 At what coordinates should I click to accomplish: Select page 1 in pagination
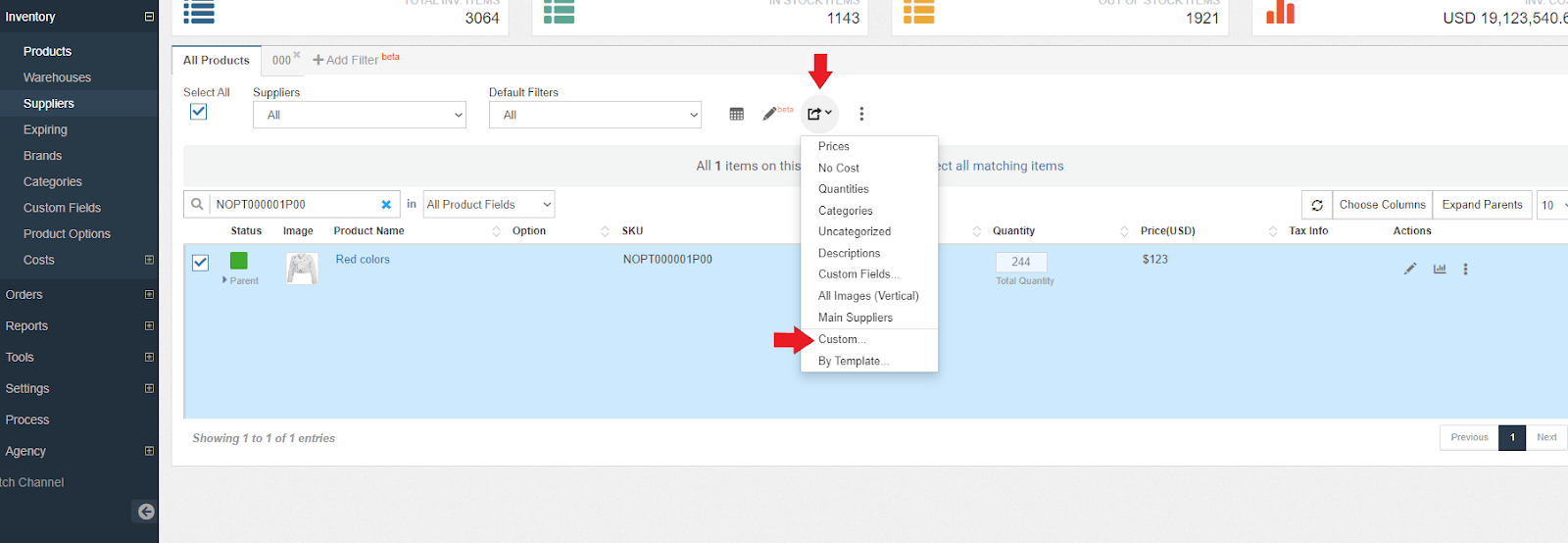[x=1512, y=437]
